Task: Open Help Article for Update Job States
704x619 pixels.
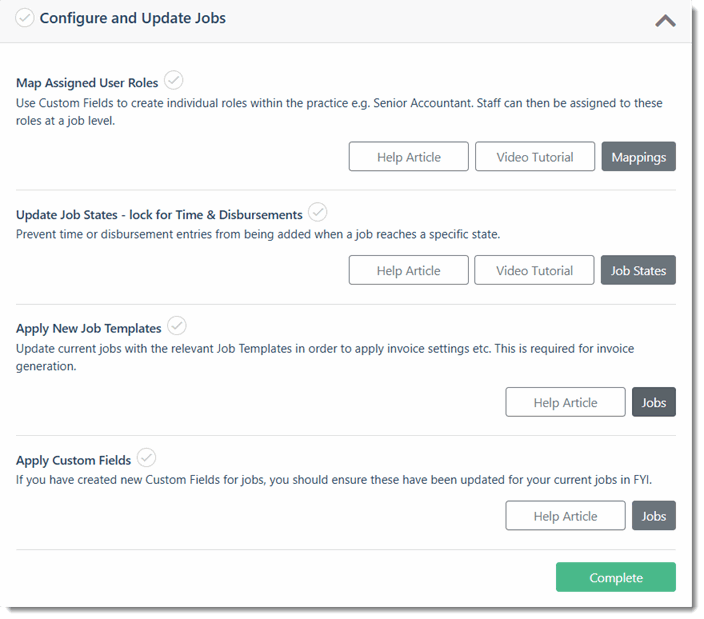Action: pyautogui.click(x=409, y=270)
